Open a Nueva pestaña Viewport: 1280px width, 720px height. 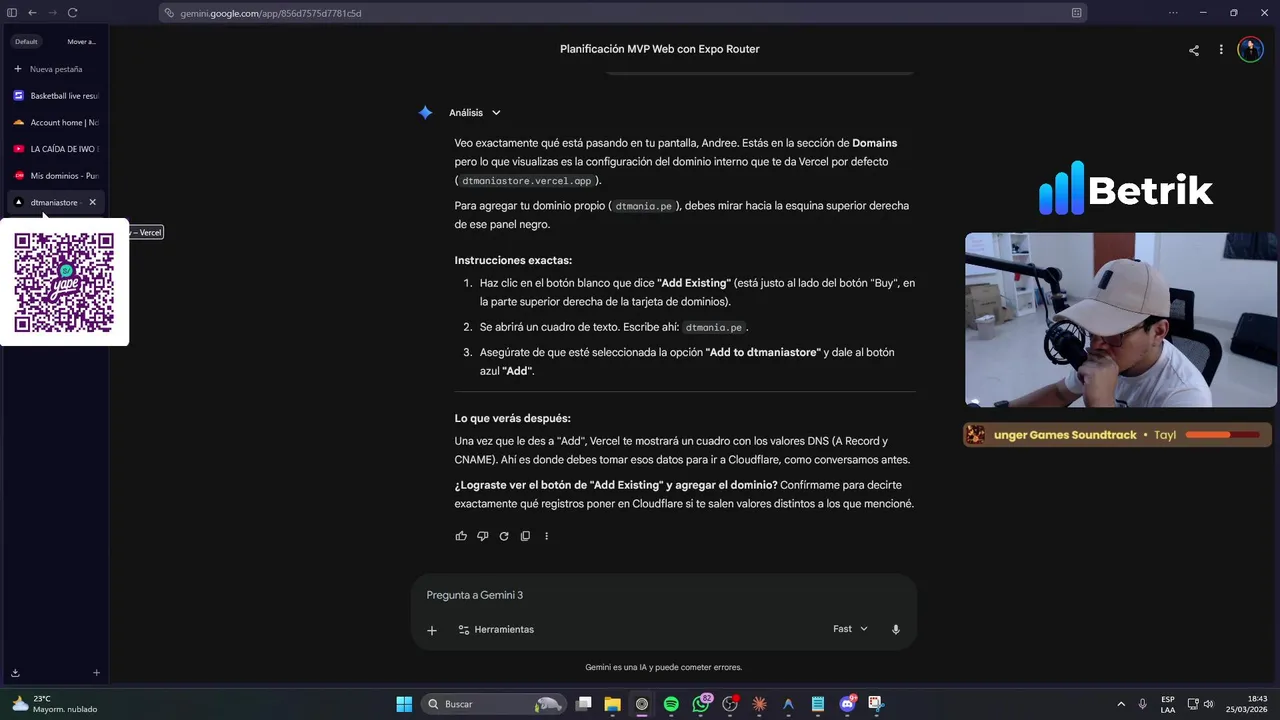55,69
